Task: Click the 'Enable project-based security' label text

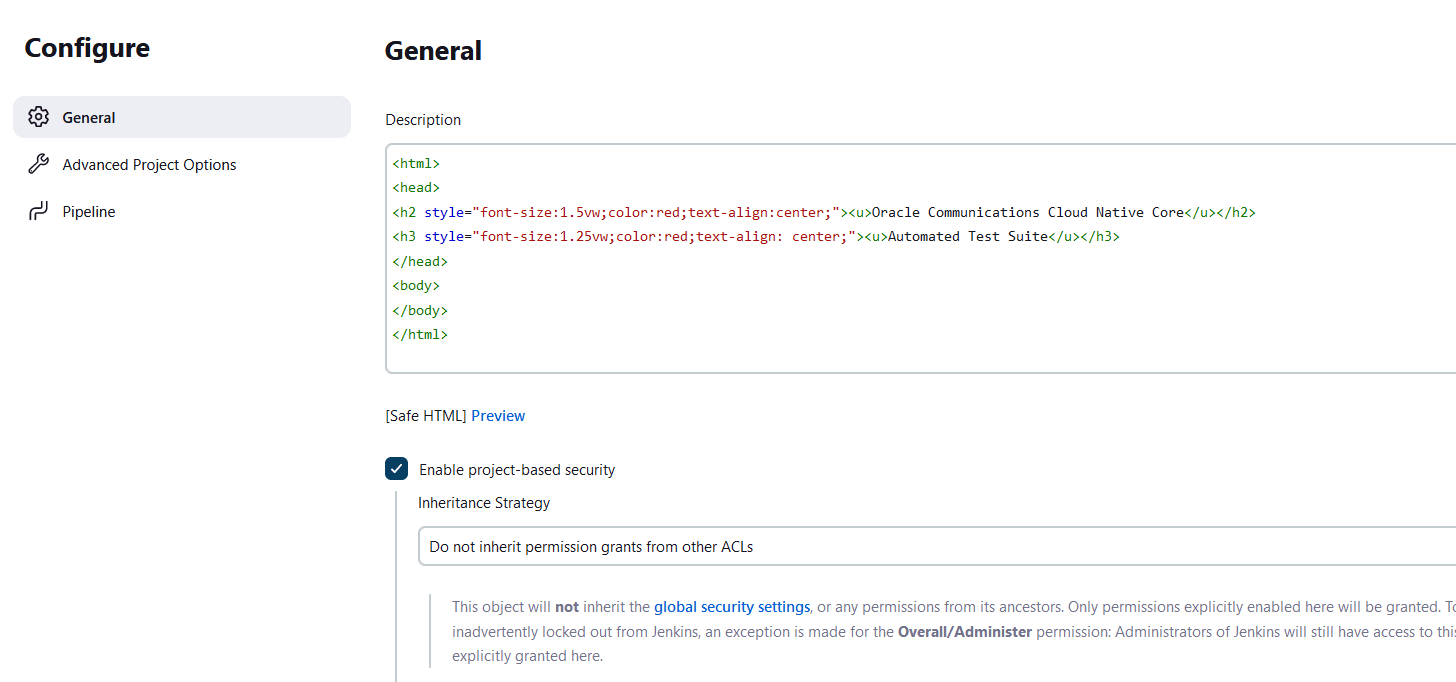Action: click(x=516, y=470)
